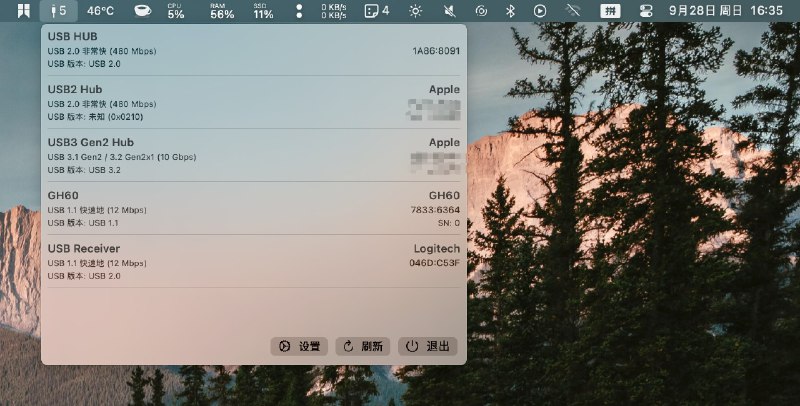Screen dimensions: 800x406
Task: Click the 刷新 refresh button
Action: tap(363, 346)
